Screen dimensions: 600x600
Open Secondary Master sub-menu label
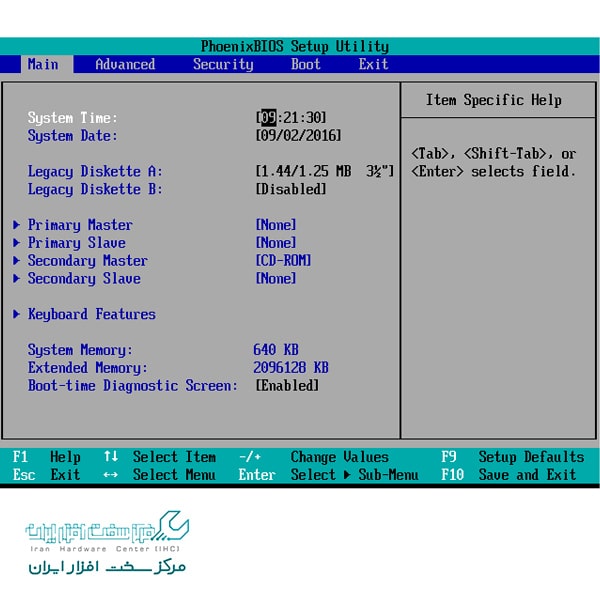click(x=88, y=261)
